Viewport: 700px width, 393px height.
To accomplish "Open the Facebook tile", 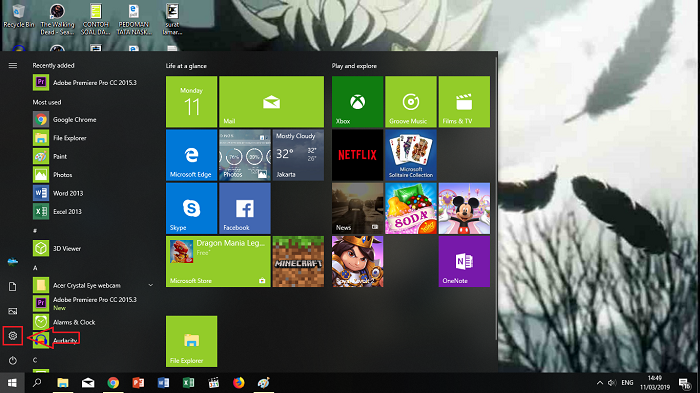I will (245, 208).
